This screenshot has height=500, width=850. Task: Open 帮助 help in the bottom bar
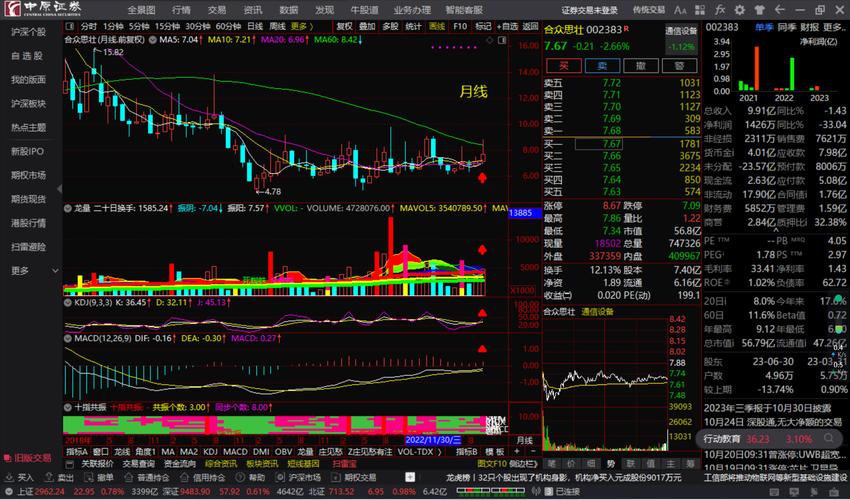252,478
